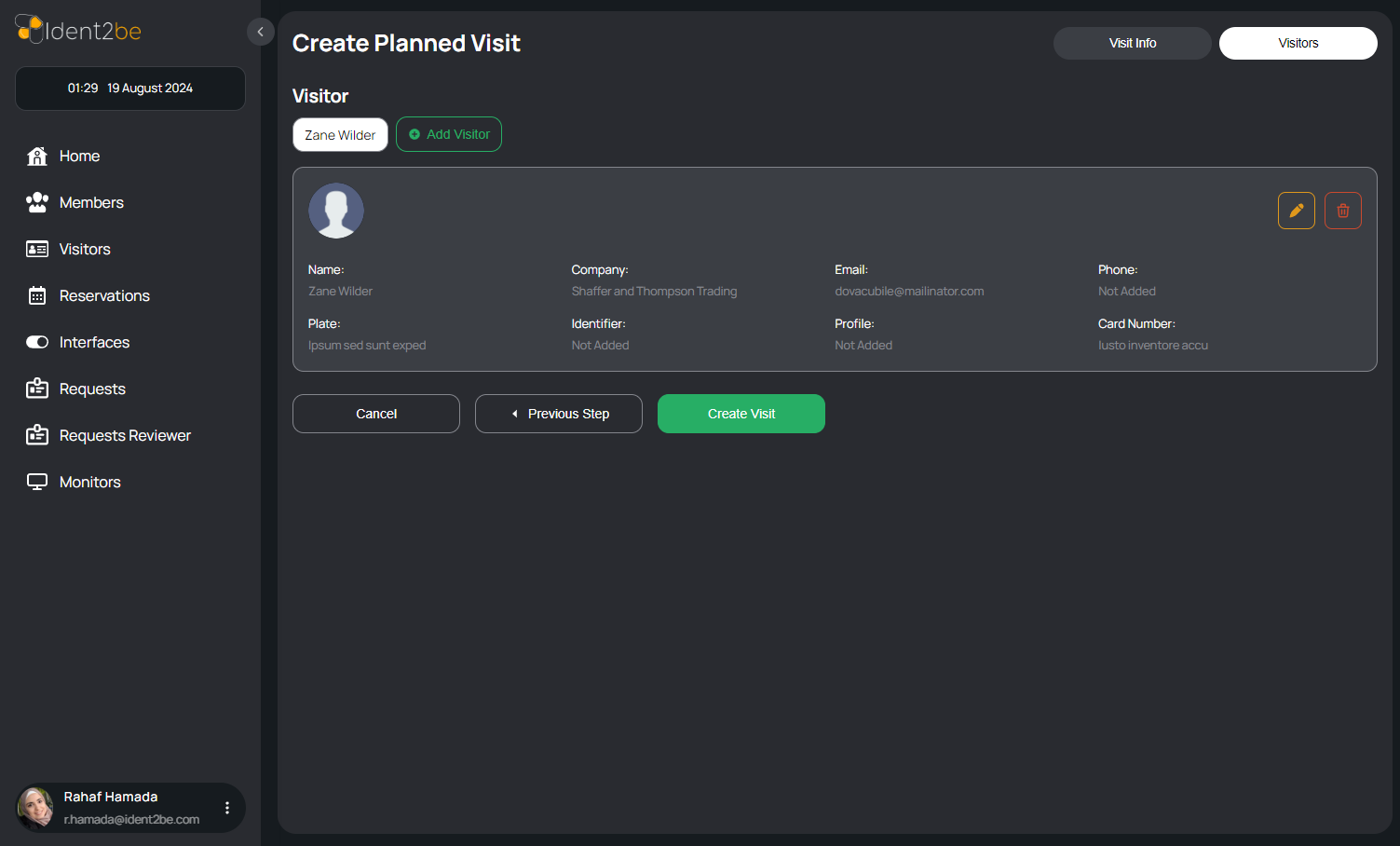This screenshot has width=1400, height=846.
Task: Click the Phone Not Added value
Action: pyautogui.click(x=1127, y=292)
